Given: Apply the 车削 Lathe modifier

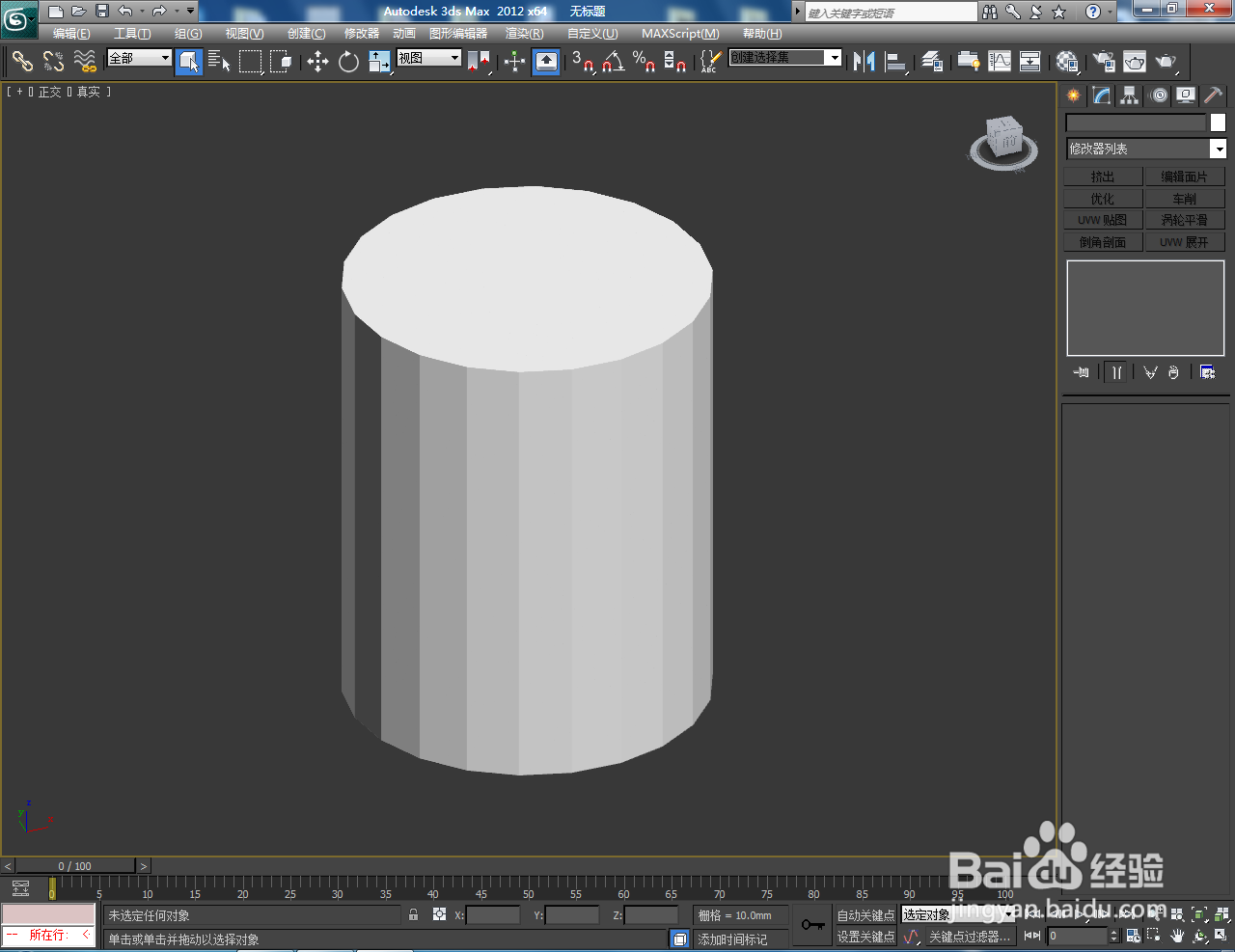Looking at the screenshot, I should coord(1185,197).
